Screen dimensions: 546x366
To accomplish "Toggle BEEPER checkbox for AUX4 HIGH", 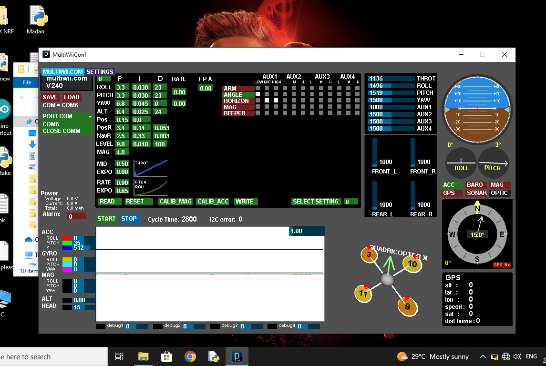I will pyautogui.click(x=357, y=113).
